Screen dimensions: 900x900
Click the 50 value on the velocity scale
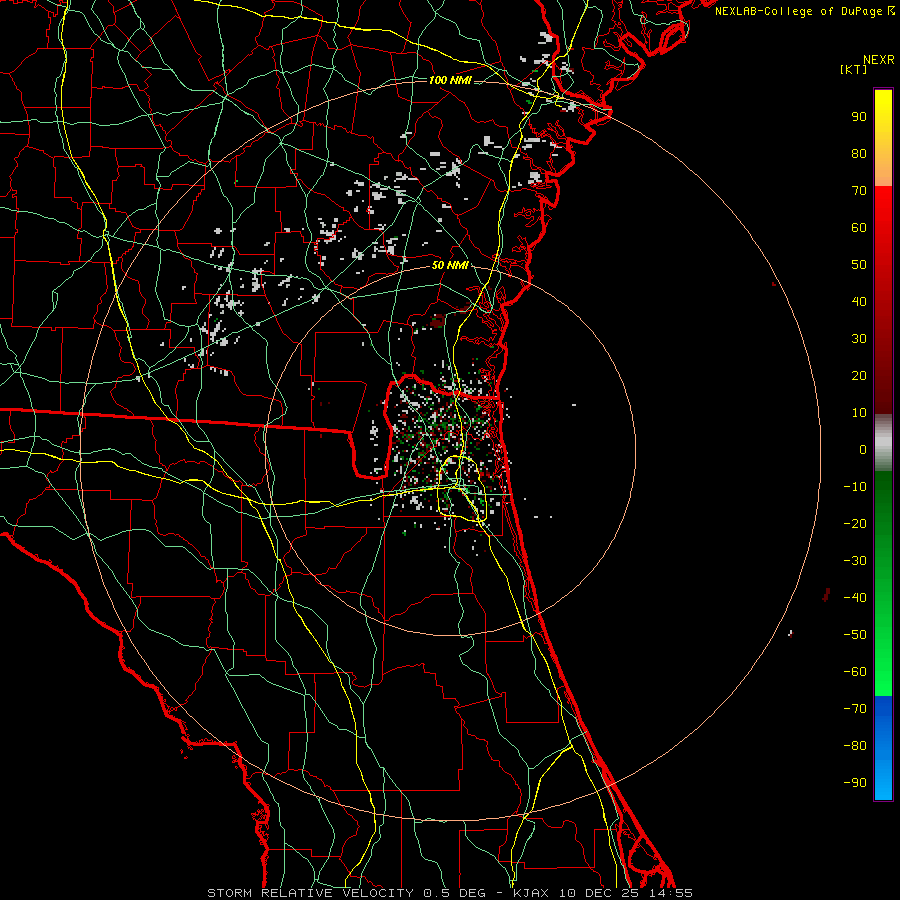point(859,265)
